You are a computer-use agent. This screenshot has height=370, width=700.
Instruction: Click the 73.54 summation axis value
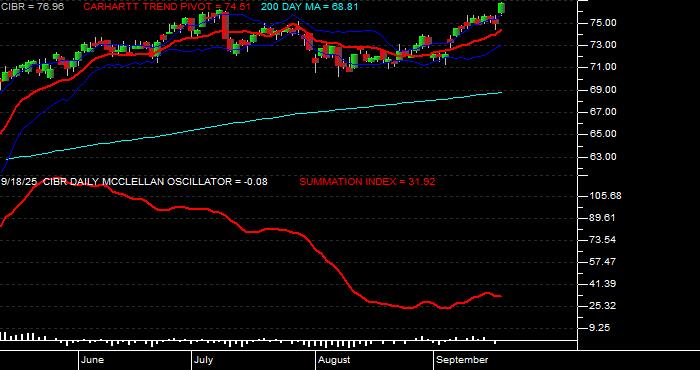tap(604, 240)
